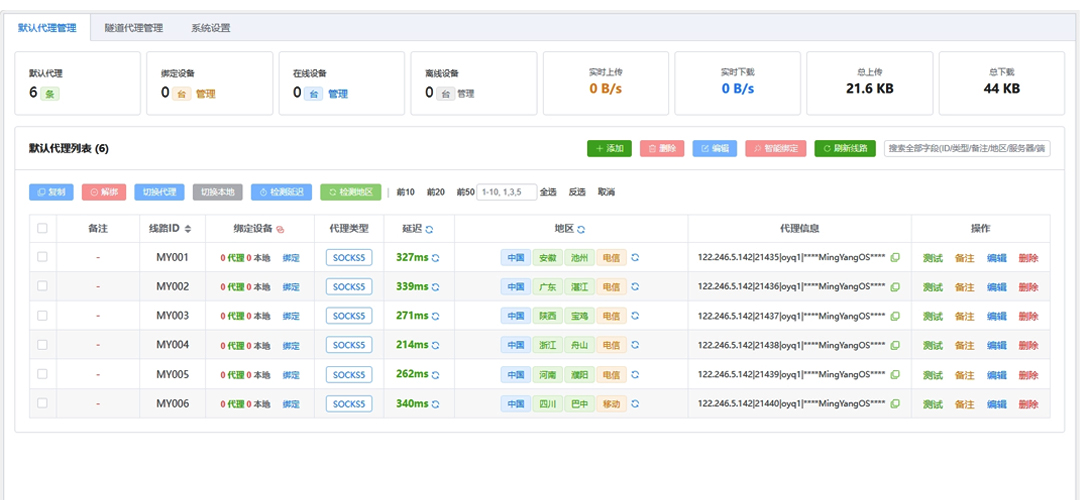Image resolution: width=1080 pixels, height=500 pixels.
Task: Click refresh icon in 延迟 column header
Action: (x=430, y=229)
